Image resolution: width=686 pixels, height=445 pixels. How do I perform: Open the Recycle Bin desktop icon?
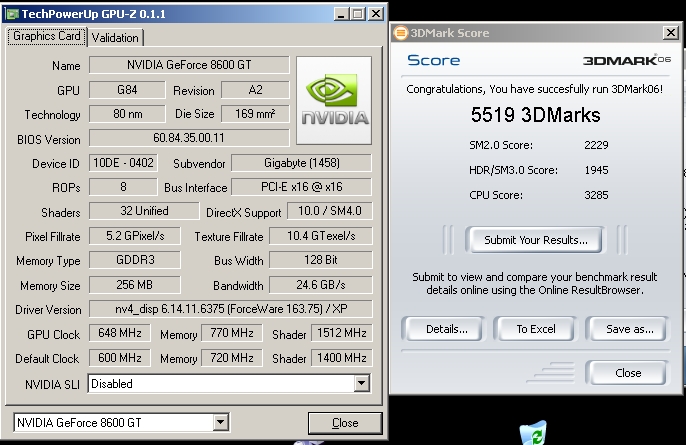[x=534, y=433]
